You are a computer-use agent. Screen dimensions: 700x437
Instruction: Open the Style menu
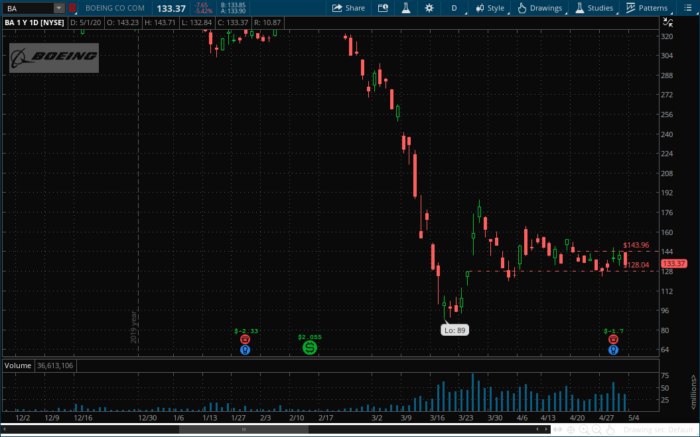click(x=490, y=8)
